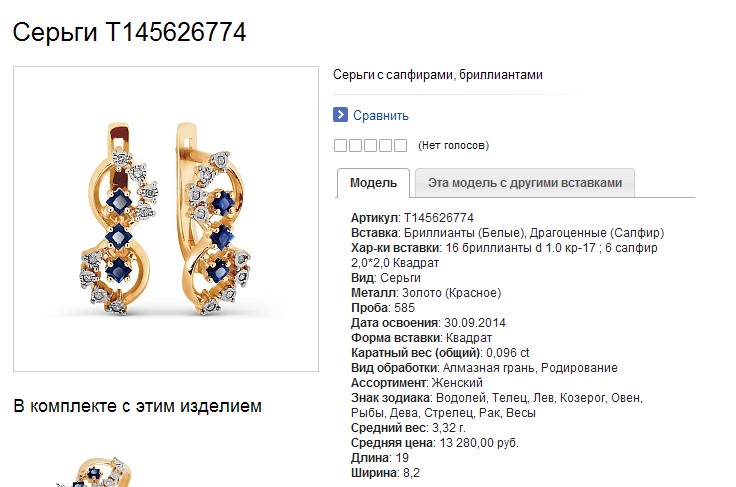The image size is (736, 487).
Task: Click the left earring in the photo
Action: (x=117, y=219)
